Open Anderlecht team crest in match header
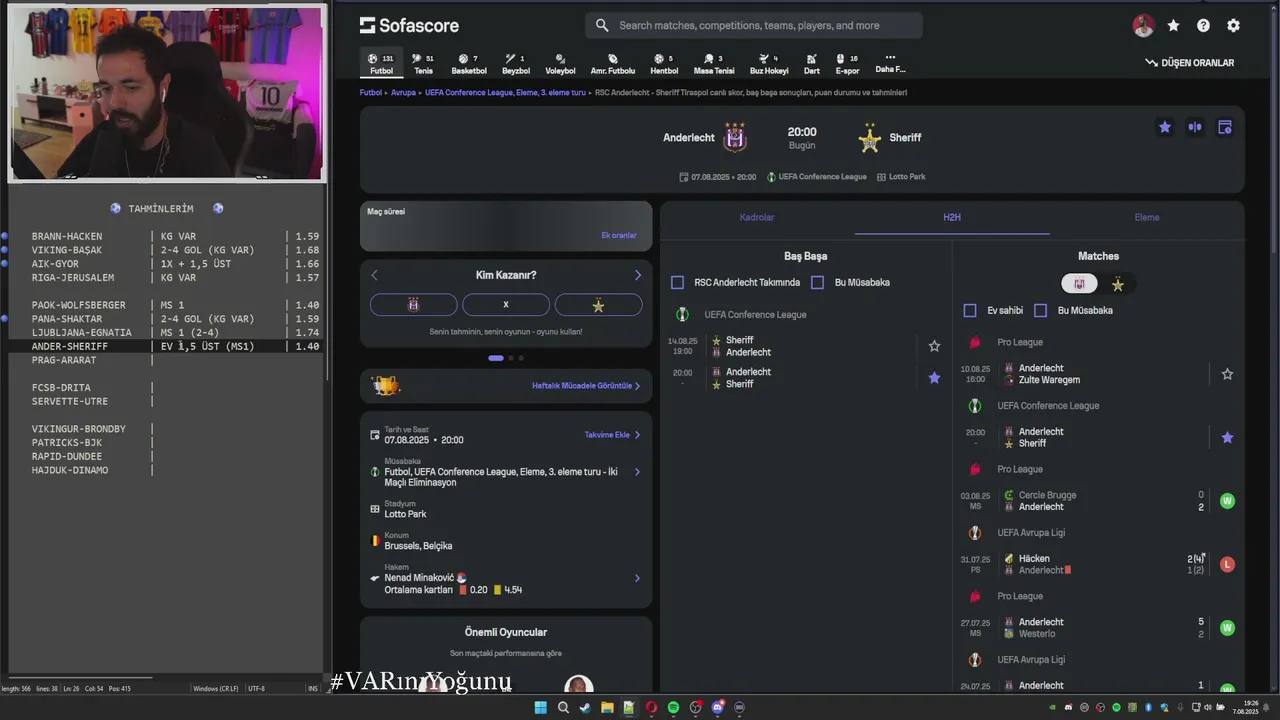Image resolution: width=1280 pixels, height=720 pixels. [735, 138]
